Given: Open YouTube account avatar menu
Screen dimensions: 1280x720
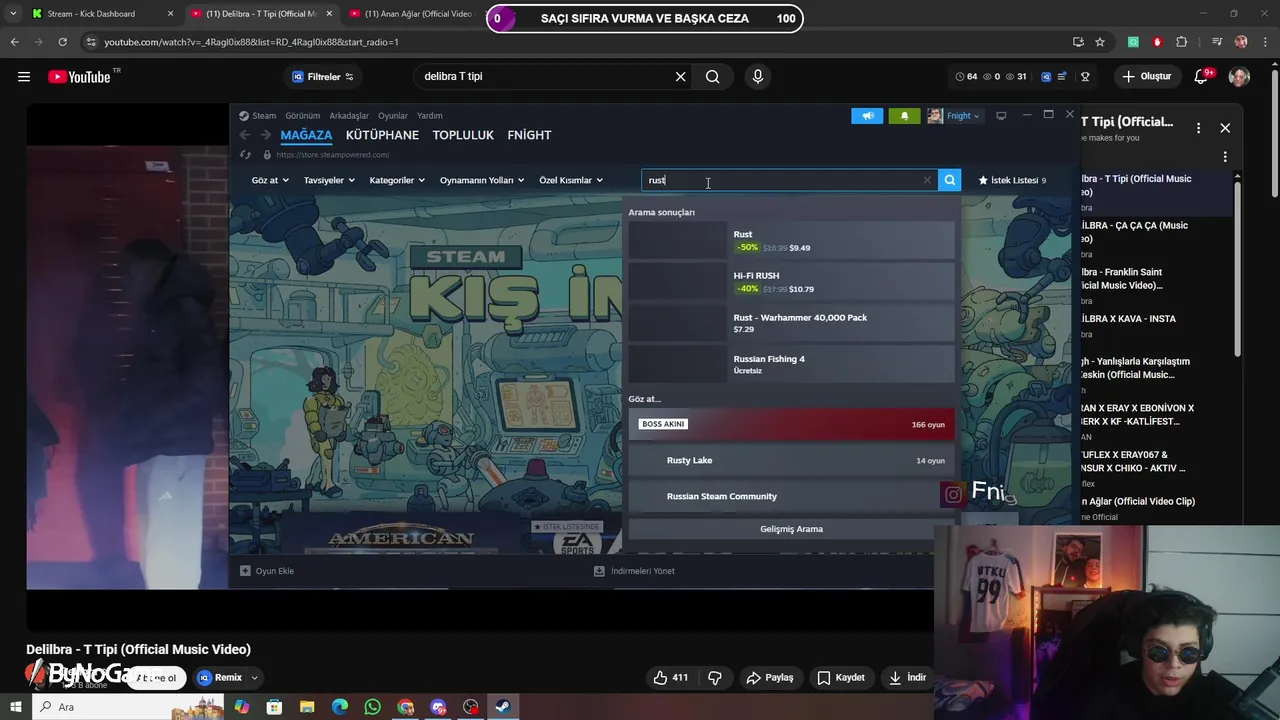Looking at the screenshot, I should click(x=1239, y=77).
